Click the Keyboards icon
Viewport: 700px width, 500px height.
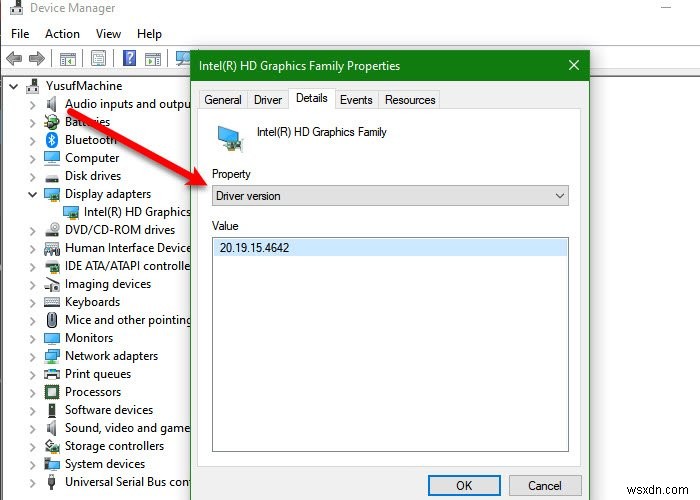coord(52,302)
